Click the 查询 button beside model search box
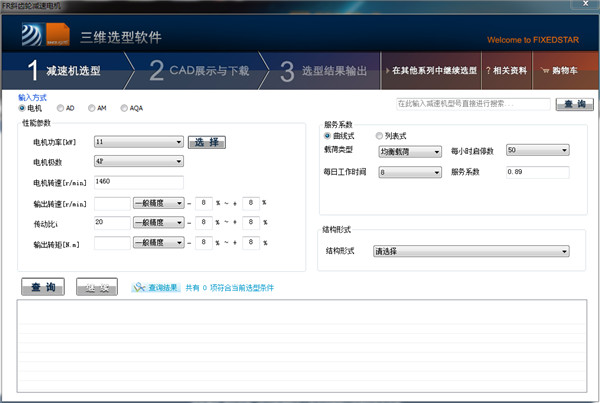The height and width of the screenshot is (403, 600). (x=575, y=104)
